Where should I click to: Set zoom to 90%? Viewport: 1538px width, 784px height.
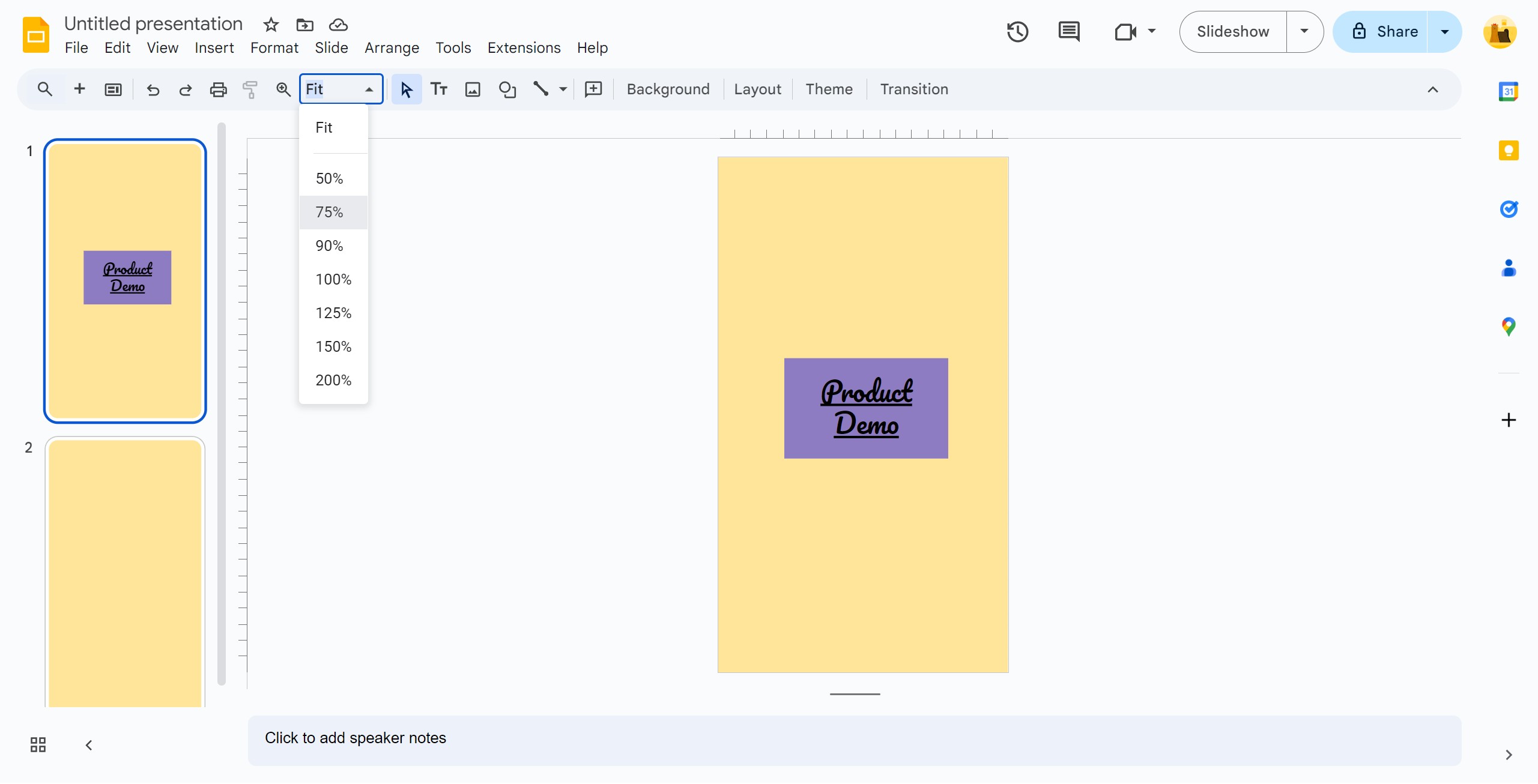(333, 246)
